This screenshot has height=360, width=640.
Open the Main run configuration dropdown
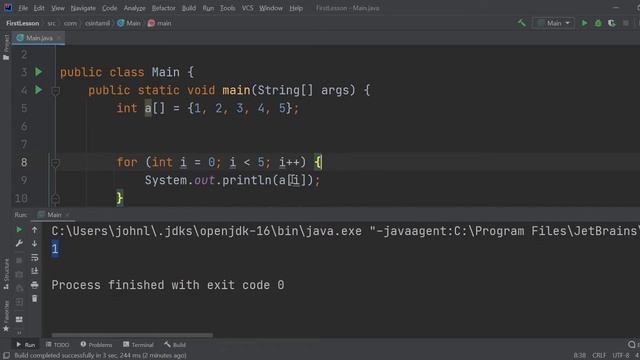coord(553,23)
